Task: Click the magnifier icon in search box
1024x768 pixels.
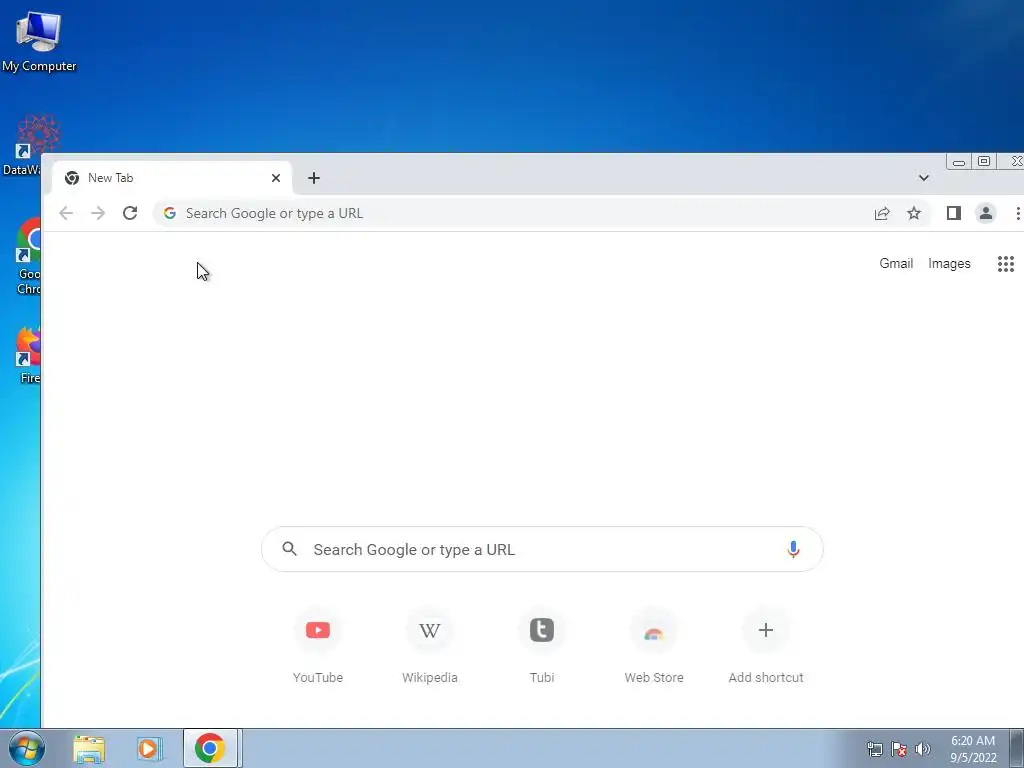Action: pos(289,549)
